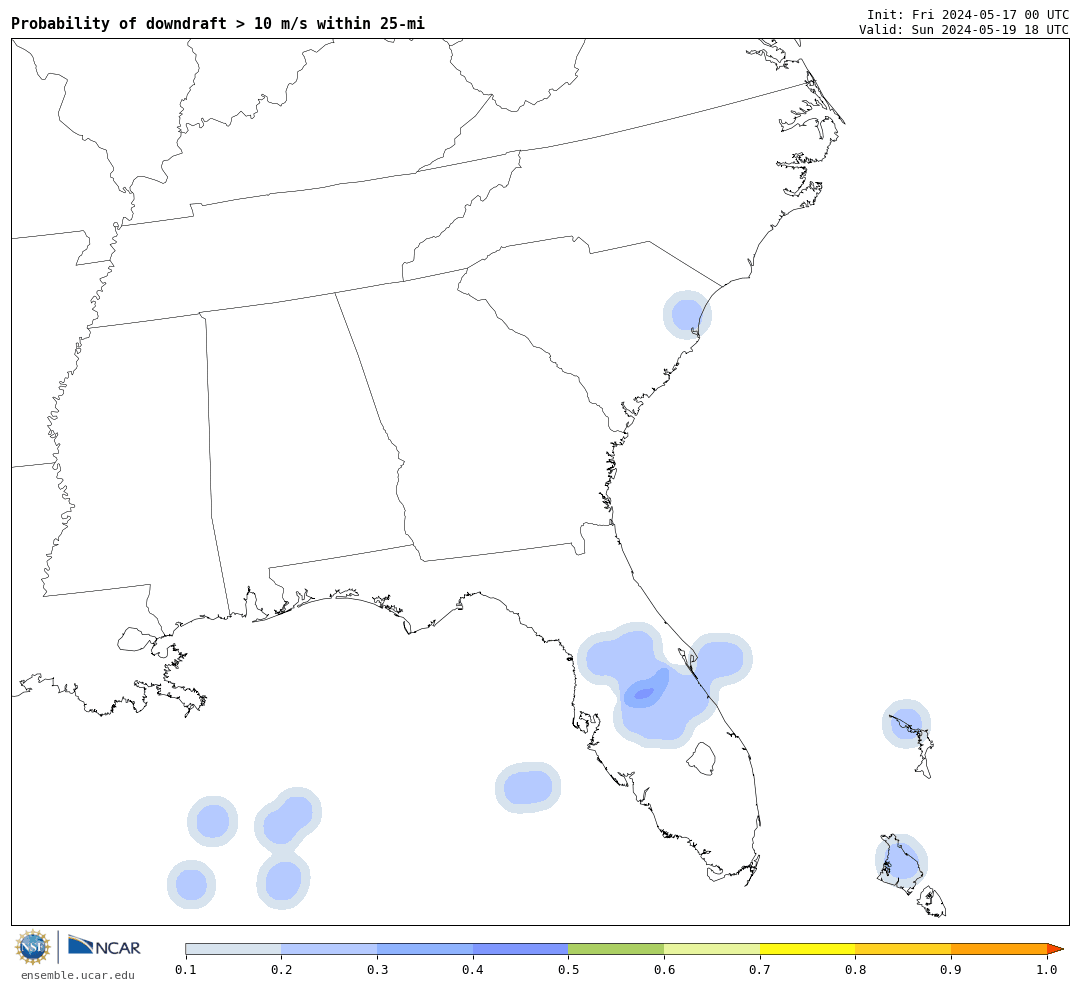The height and width of the screenshot is (988, 1080).
Task: Click the 0.6–0.7 pale yellow colorbar segment
Action: [x=712, y=949]
